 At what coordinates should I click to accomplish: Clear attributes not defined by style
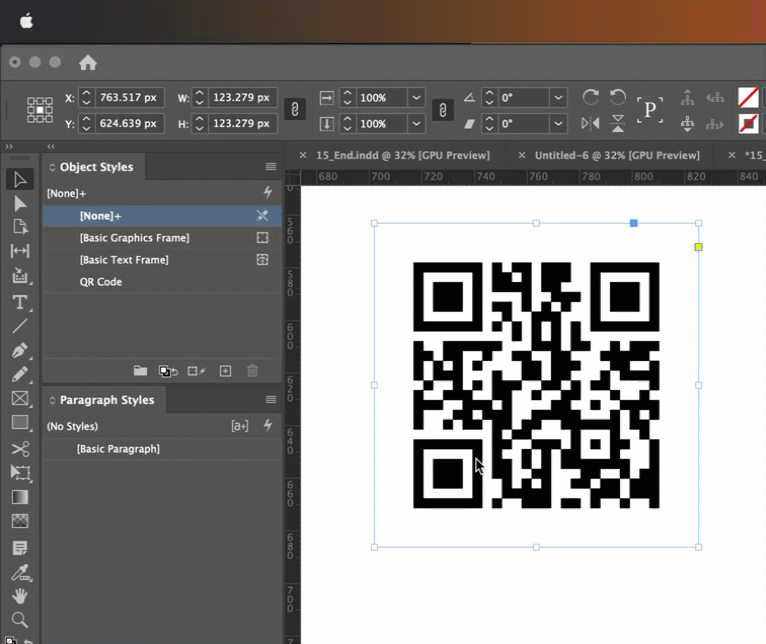[x=168, y=371]
